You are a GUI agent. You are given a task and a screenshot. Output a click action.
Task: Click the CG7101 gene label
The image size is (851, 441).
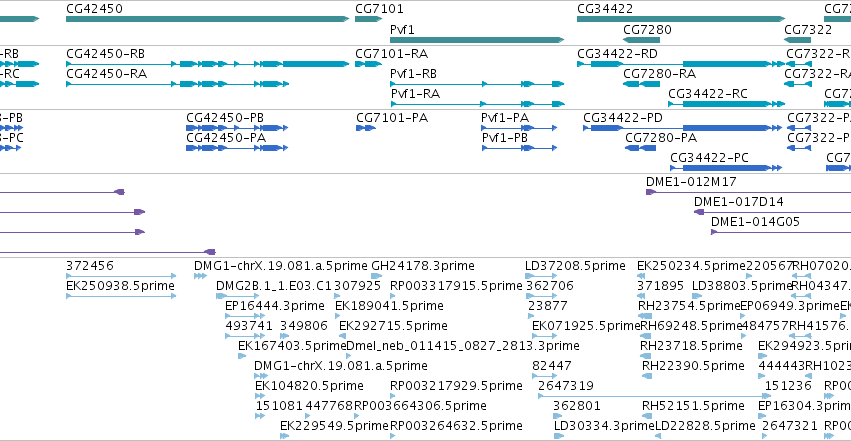(x=379, y=9)
